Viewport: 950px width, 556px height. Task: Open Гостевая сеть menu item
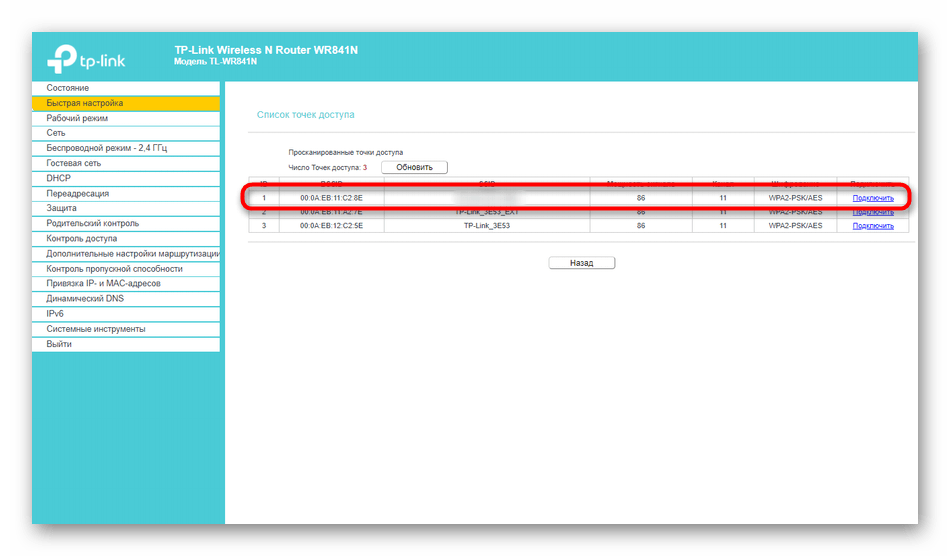tap(73, 163)
